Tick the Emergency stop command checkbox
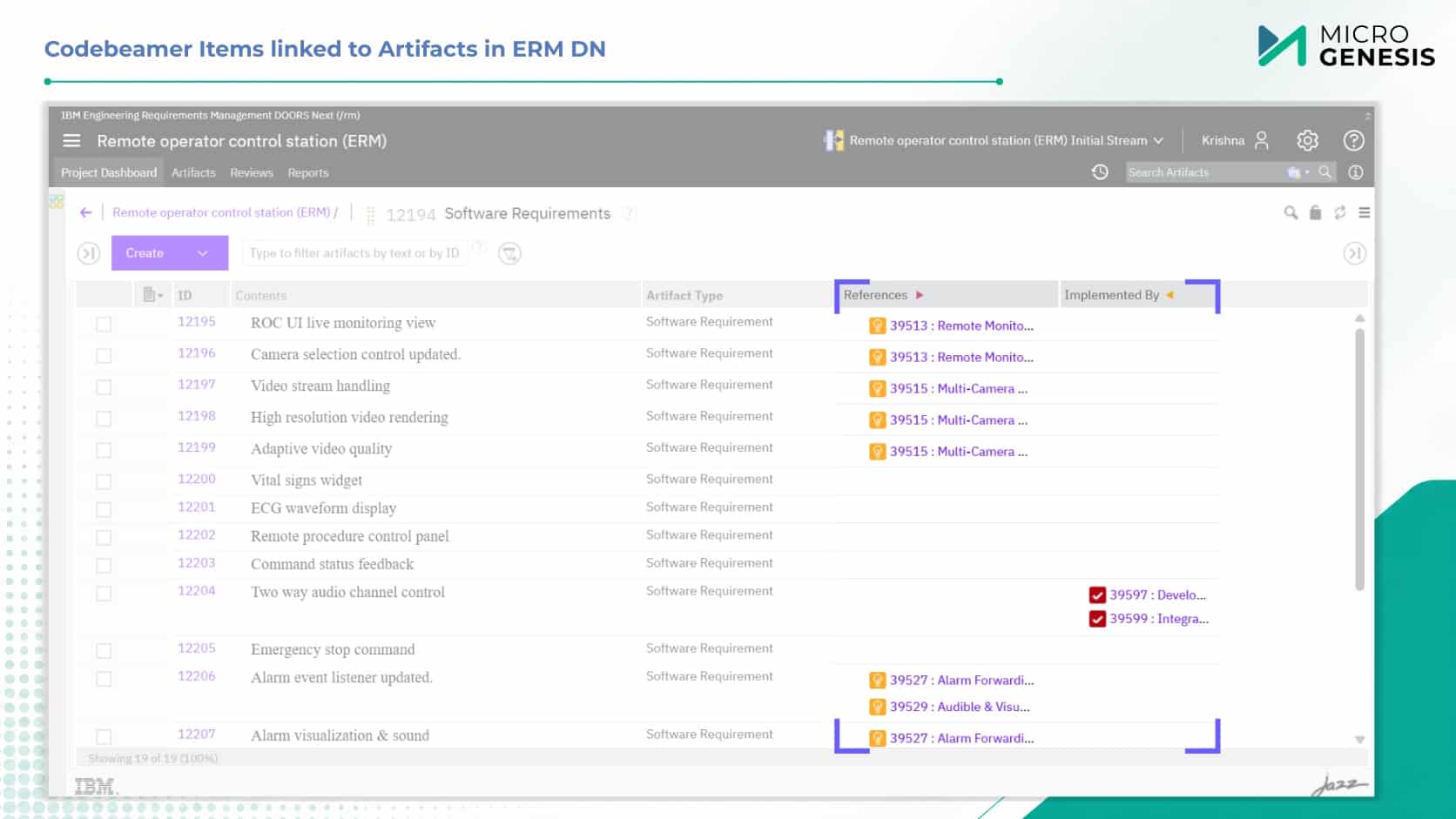This screenshot has width=1456, height=819. point(104,651)
